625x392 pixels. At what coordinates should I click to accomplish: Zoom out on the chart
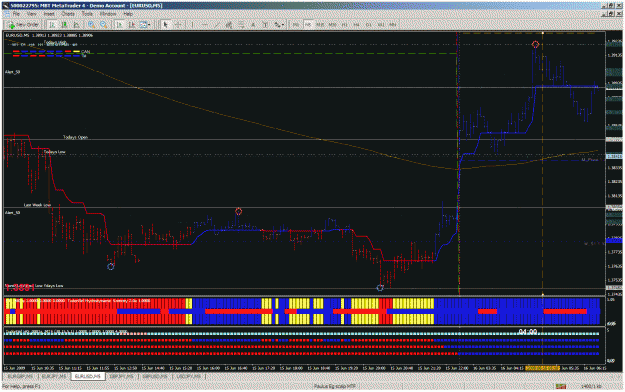pyautogui.click(x=104, y=25)
